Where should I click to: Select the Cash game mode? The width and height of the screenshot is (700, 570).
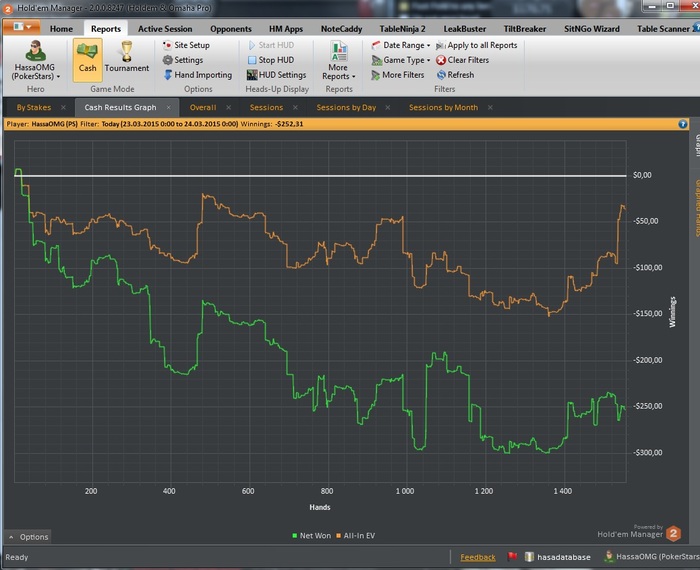pyautogui.click(x=88, y=59)
